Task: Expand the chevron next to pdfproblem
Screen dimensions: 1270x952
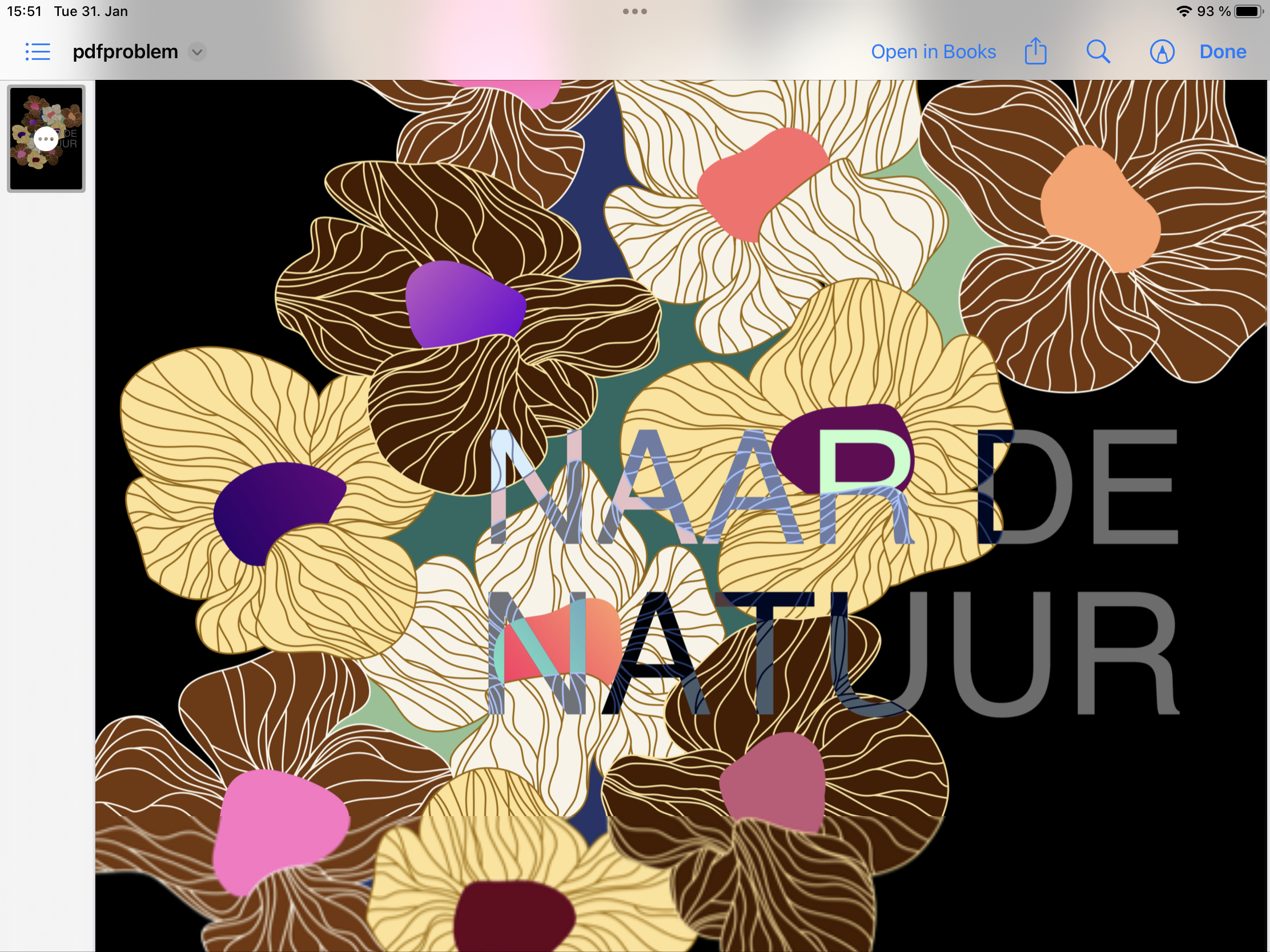Action: point(197,52)
